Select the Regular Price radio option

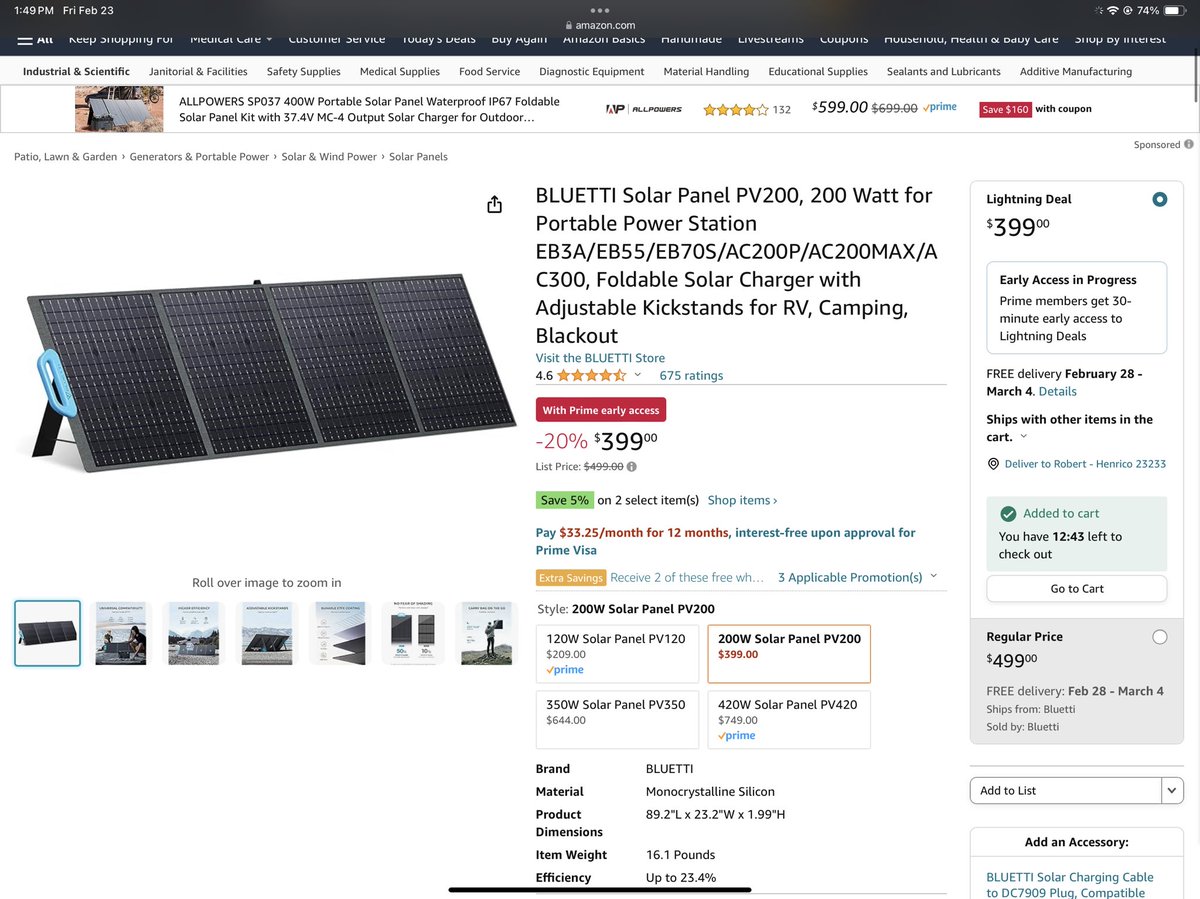pyautogui.click(x=1159, y=637)
